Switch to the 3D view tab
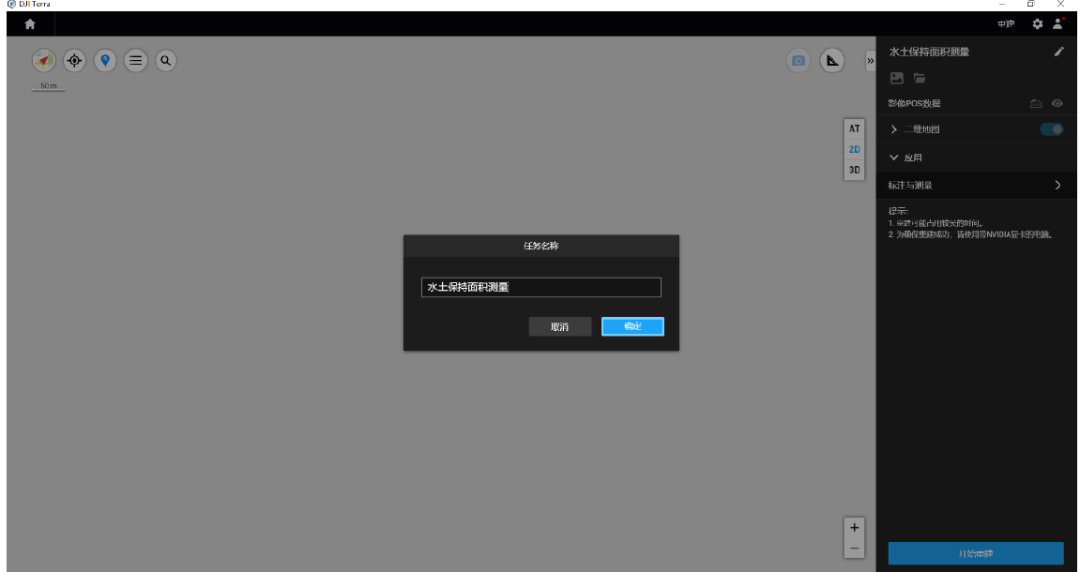This screenshot has height=572, width=1080. tap(854, 170)
